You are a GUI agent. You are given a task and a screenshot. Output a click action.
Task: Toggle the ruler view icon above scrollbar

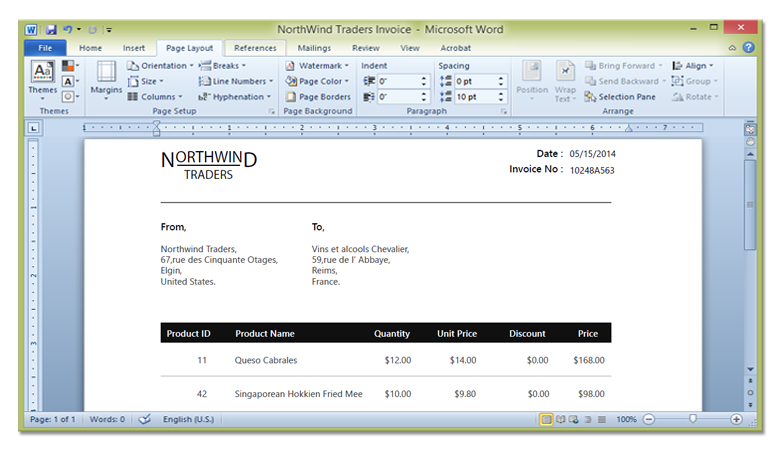tap(750, 129)
